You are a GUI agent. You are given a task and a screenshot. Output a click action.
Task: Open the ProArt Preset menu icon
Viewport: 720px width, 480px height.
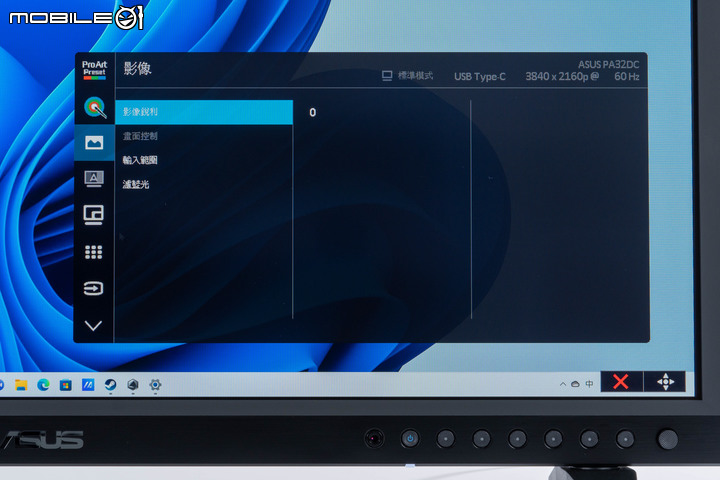coord(94,70)
